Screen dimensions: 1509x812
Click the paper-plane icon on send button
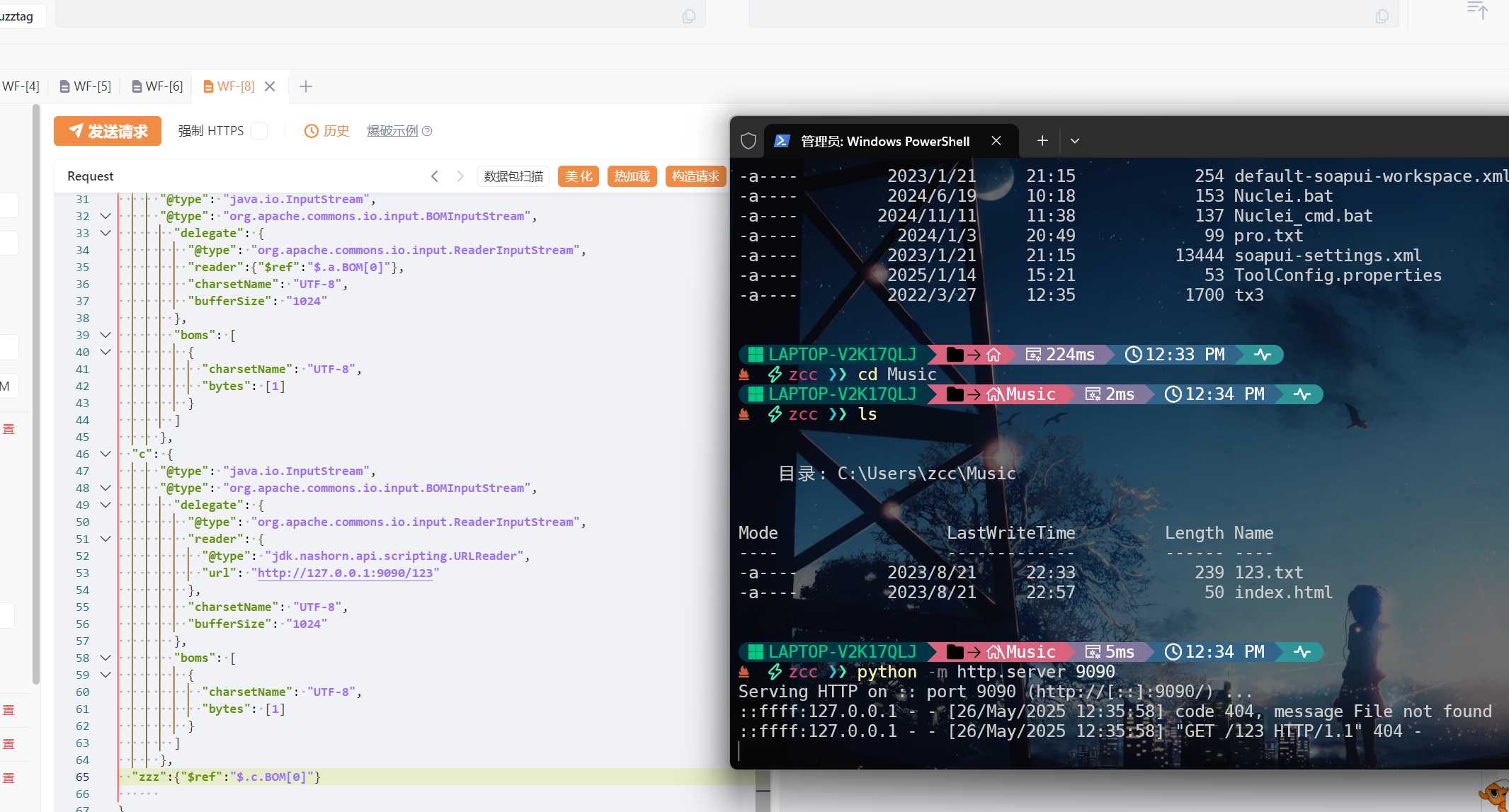(76, 131)
